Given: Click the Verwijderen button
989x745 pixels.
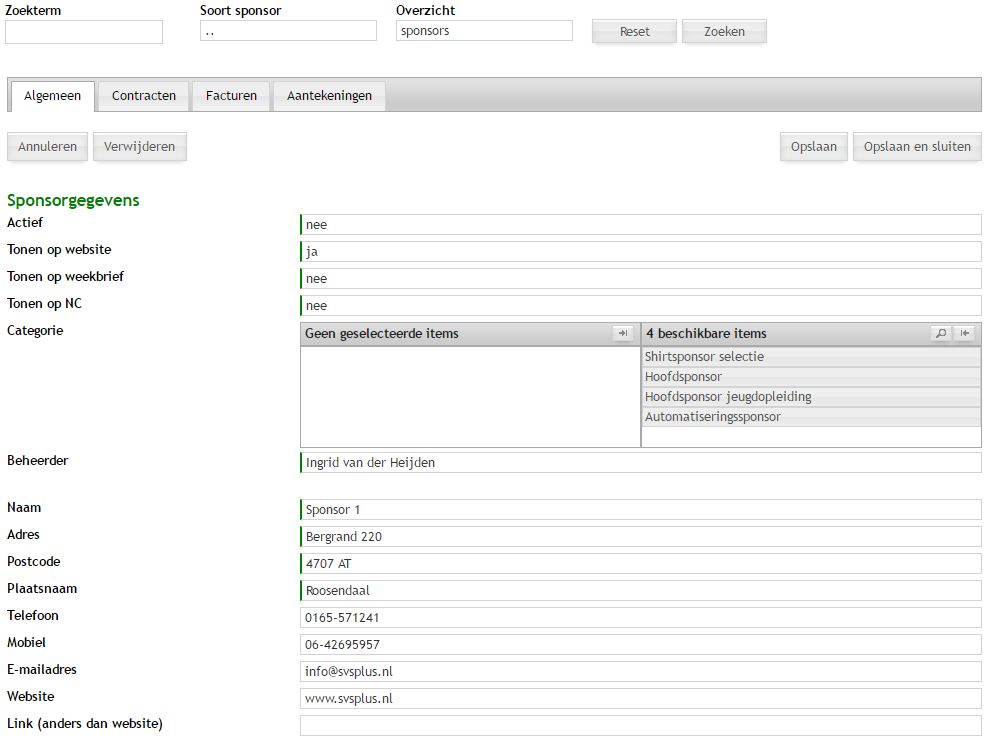Looking at the screenshot, I should click(x=139, y=147).
